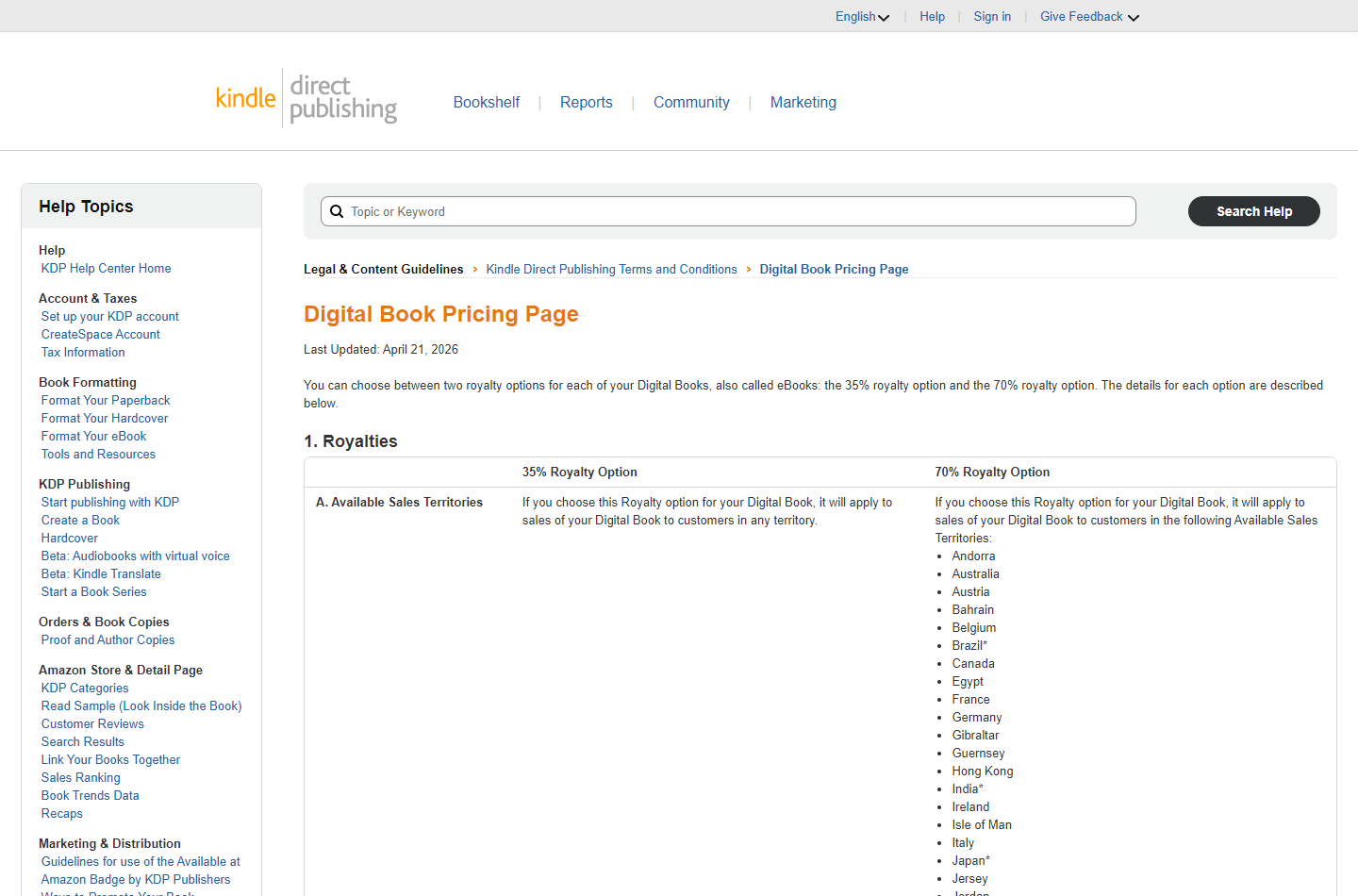Open the KDP Categories topic
1358x896 pixels.
(85, 689)
